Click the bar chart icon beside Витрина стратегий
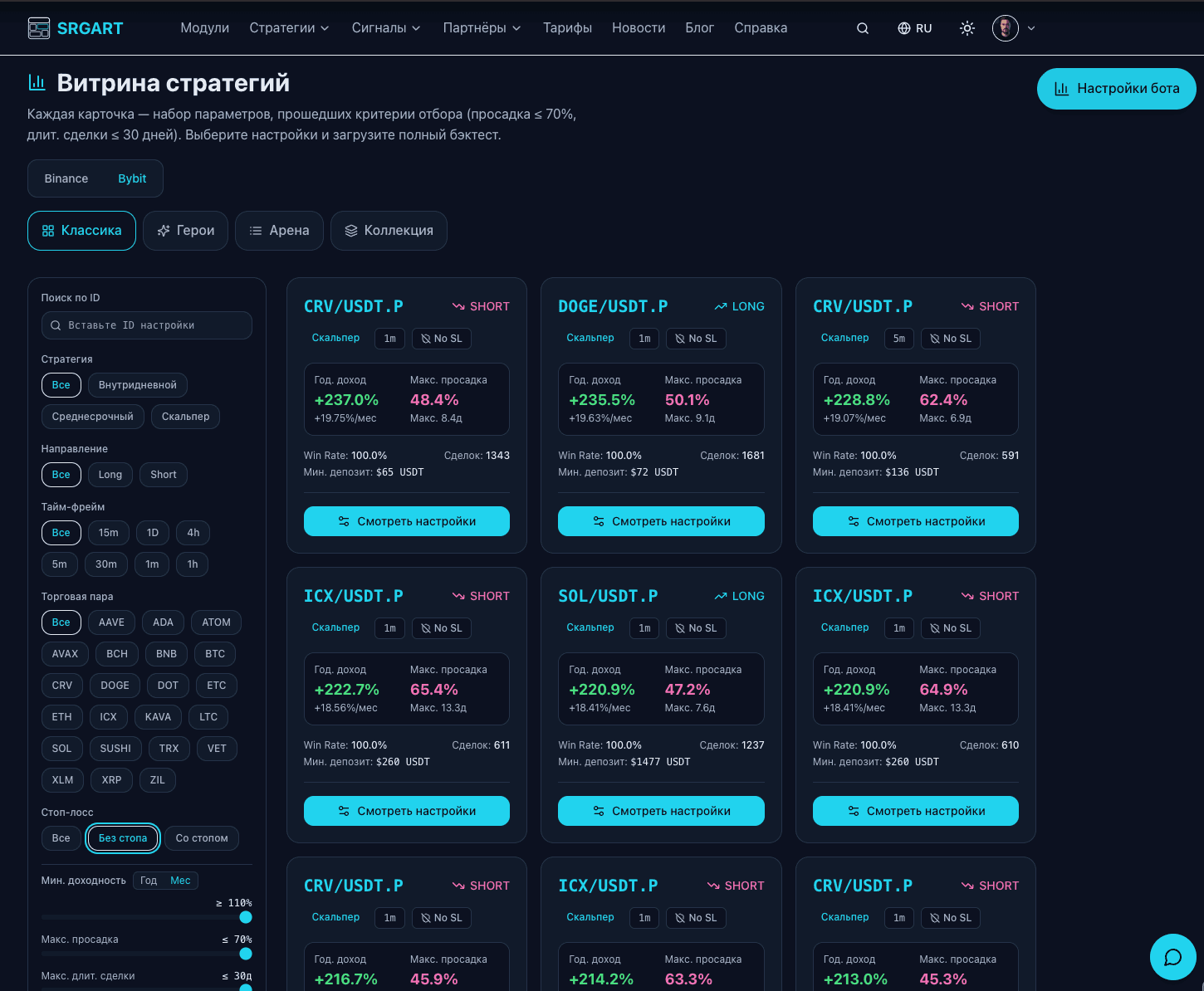Screen dimensions: 1204x991 click(37, 82)
